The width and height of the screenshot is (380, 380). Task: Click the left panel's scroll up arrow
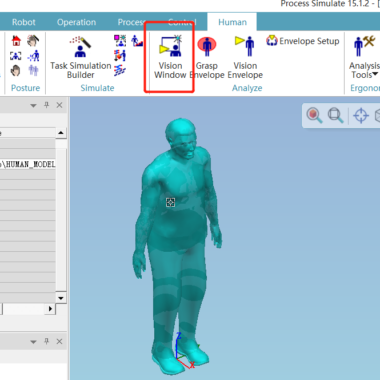[61, 133]
